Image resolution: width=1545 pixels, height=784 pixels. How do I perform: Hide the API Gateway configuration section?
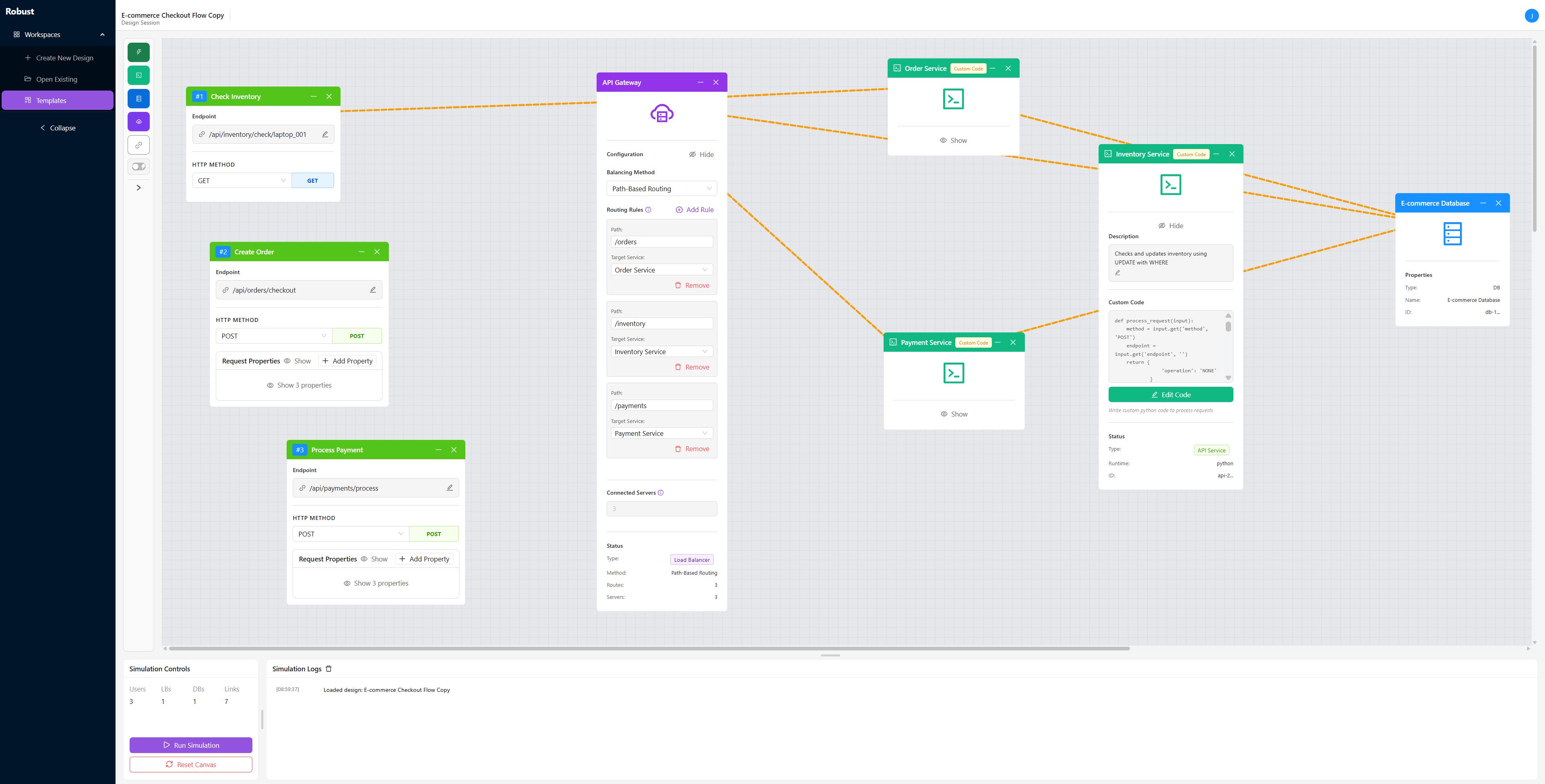(701, 154)
